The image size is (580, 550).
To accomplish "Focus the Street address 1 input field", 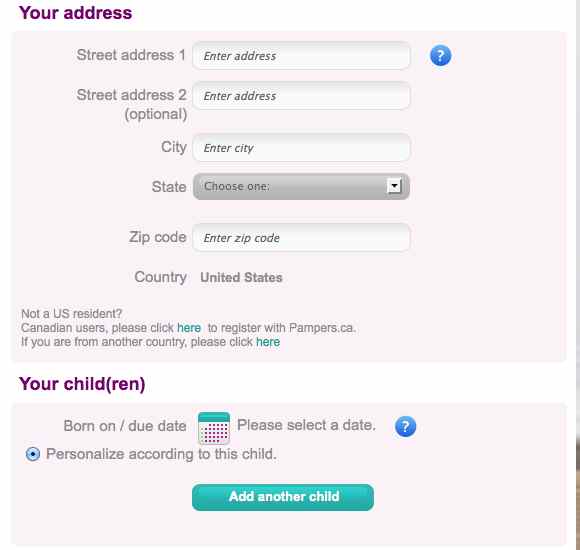I will (x=301, y=56).
